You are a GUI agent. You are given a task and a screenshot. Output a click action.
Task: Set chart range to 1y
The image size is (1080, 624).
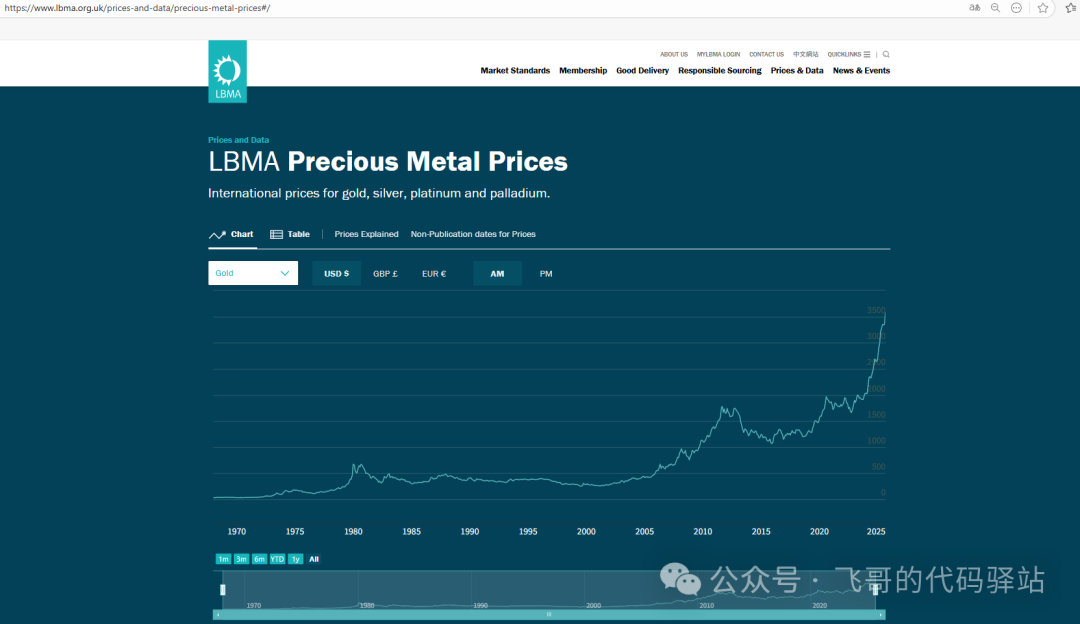(295, 559)
